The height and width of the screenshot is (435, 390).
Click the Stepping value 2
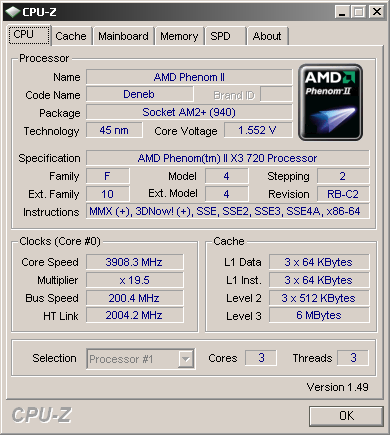point(343,176)
